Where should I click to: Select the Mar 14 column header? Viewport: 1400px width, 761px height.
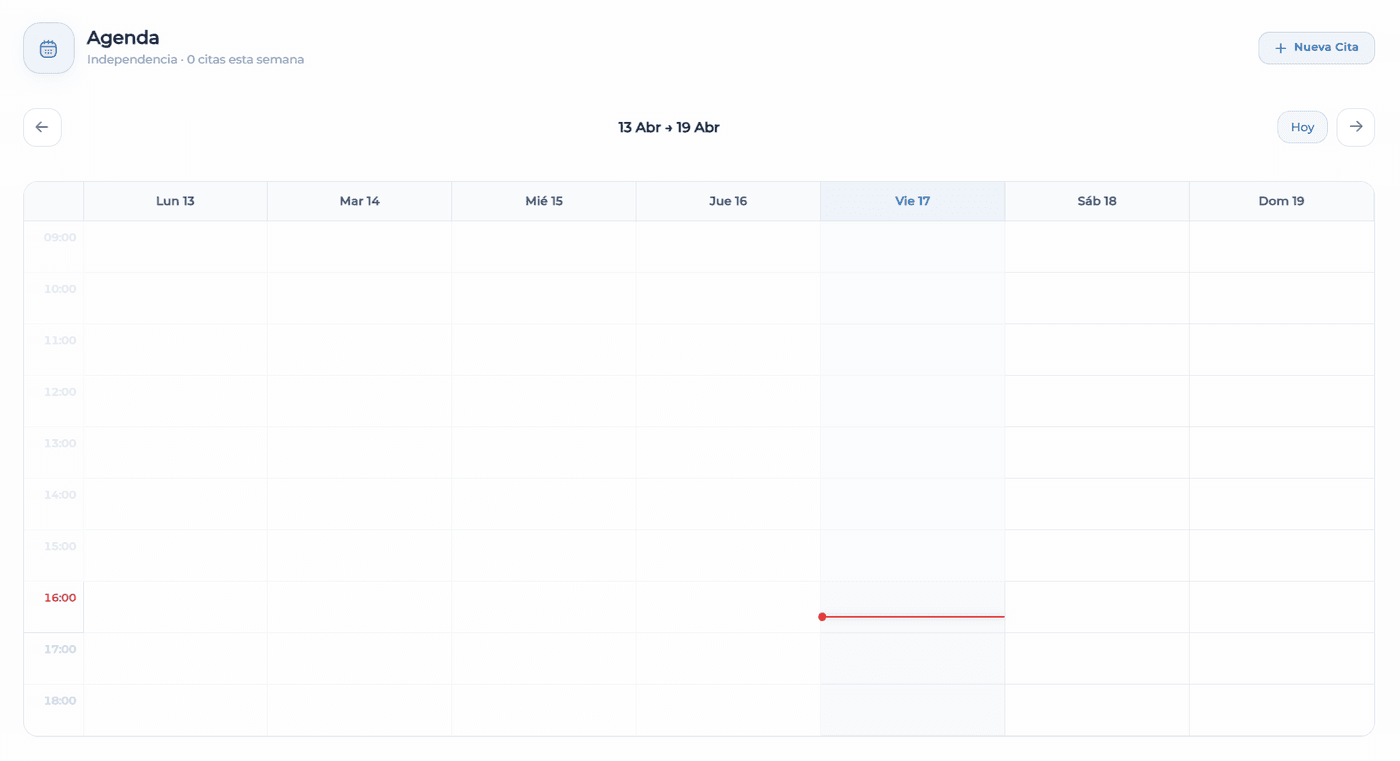(359, 201)
